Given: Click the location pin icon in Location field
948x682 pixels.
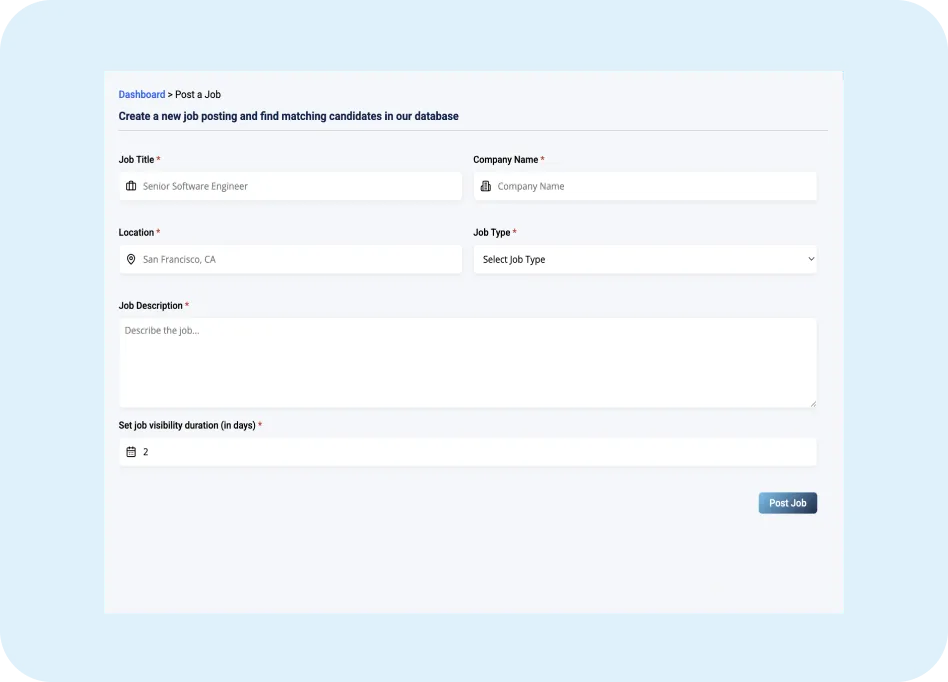Looking at the screenshot, I should 130,259.
